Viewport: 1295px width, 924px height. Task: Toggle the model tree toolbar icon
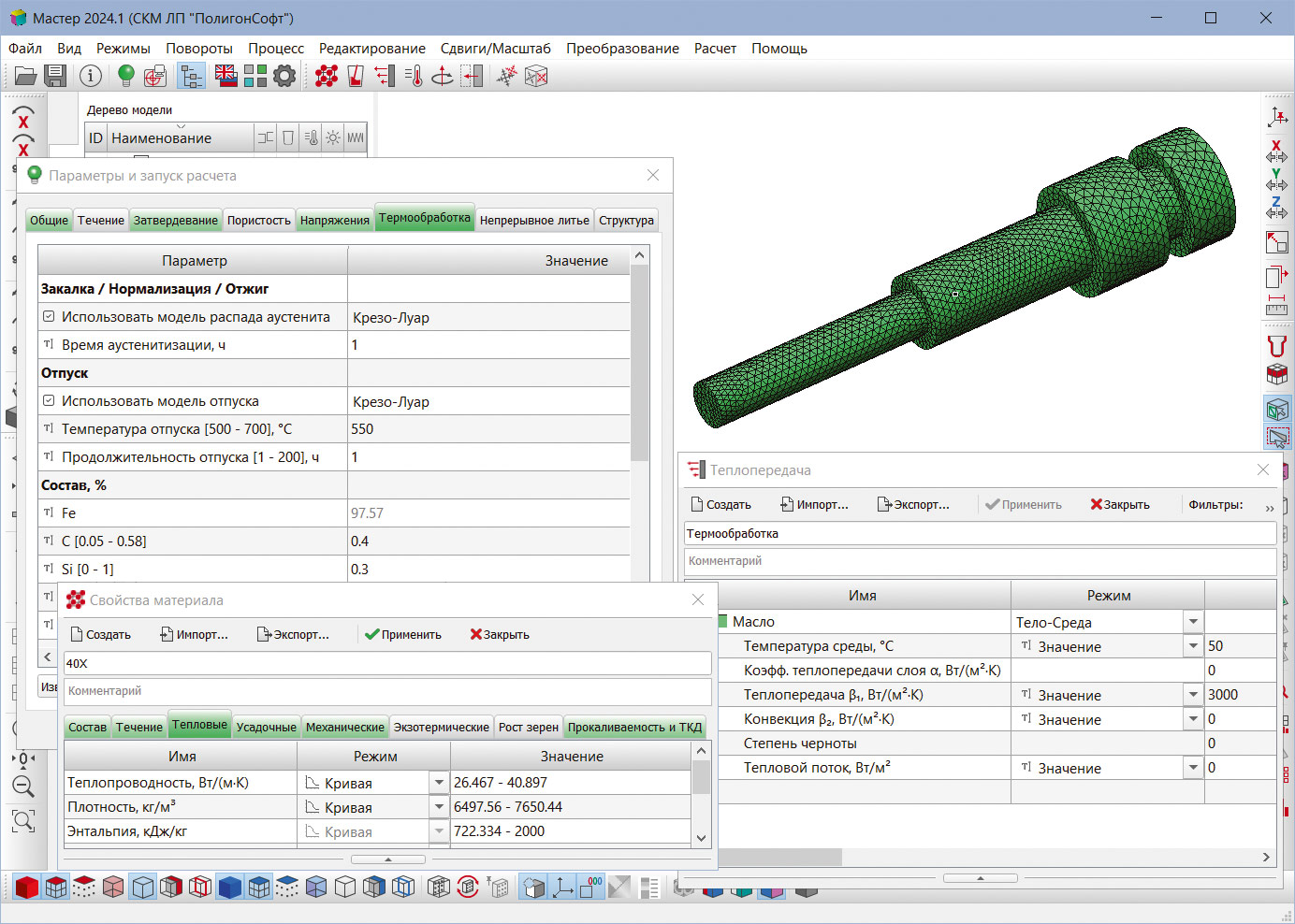pos(192,76)
